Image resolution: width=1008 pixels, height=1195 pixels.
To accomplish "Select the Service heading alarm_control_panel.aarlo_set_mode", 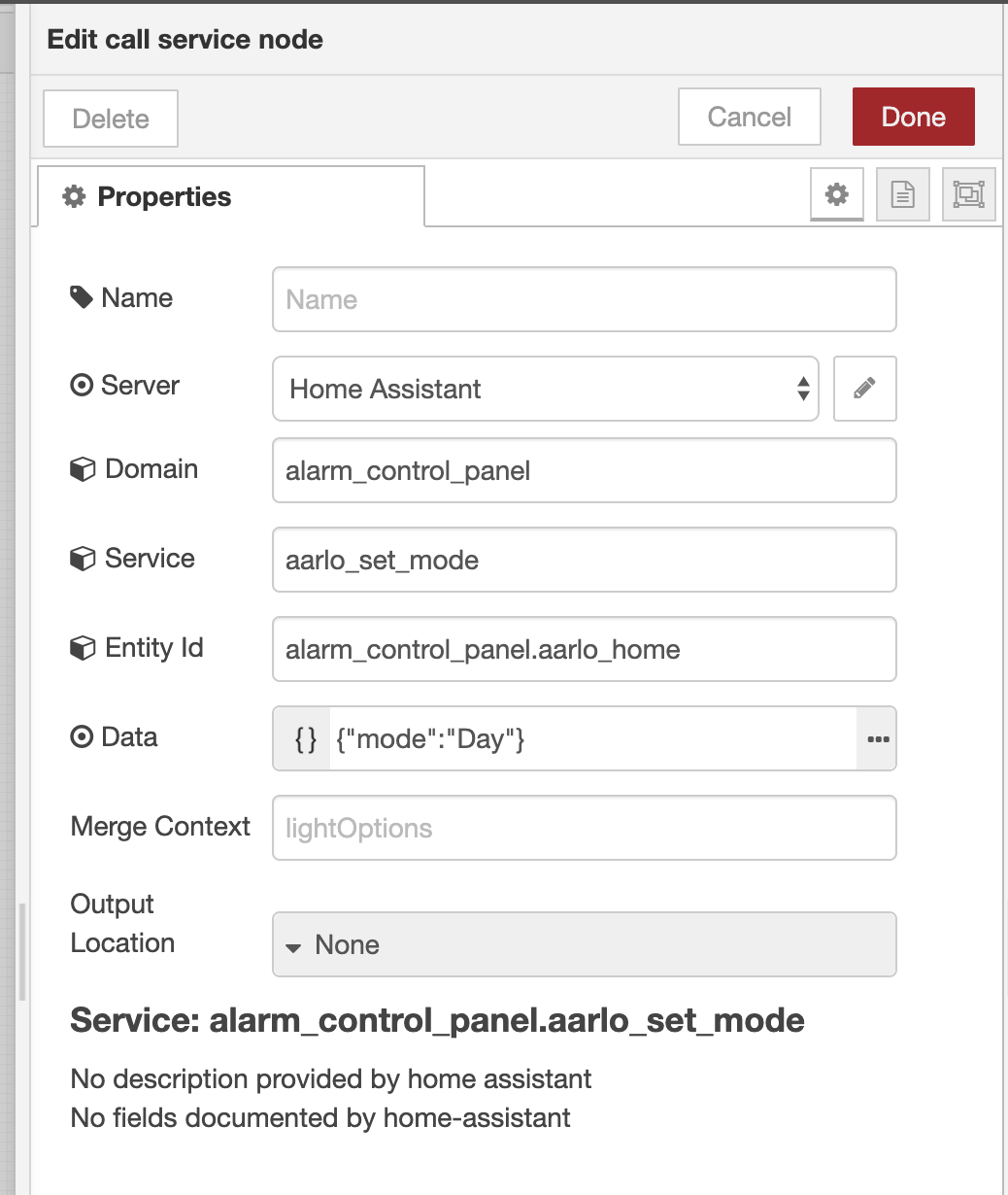I will click(x=438, y=1021).
